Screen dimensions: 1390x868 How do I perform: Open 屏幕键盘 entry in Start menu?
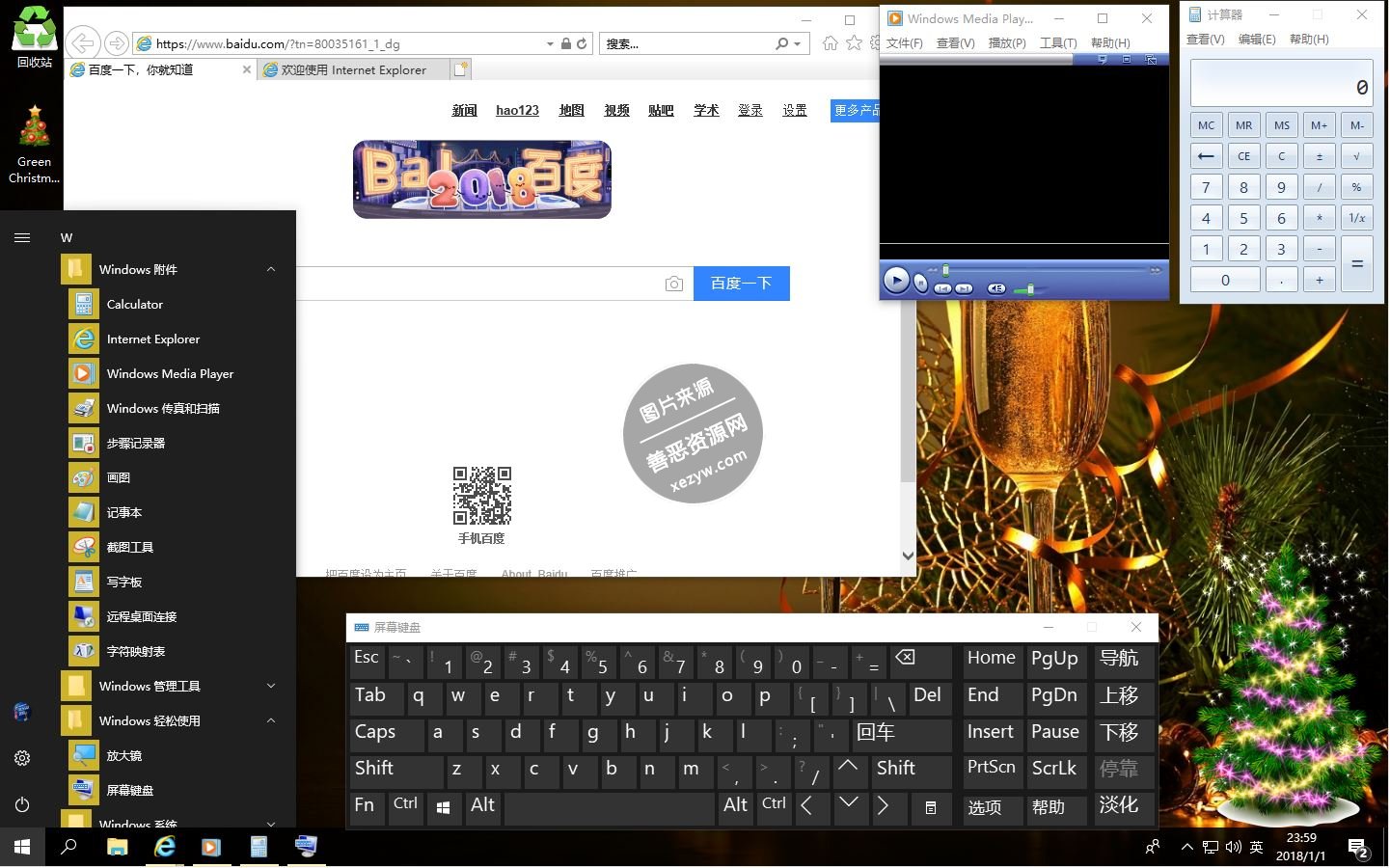pos(178,791)
